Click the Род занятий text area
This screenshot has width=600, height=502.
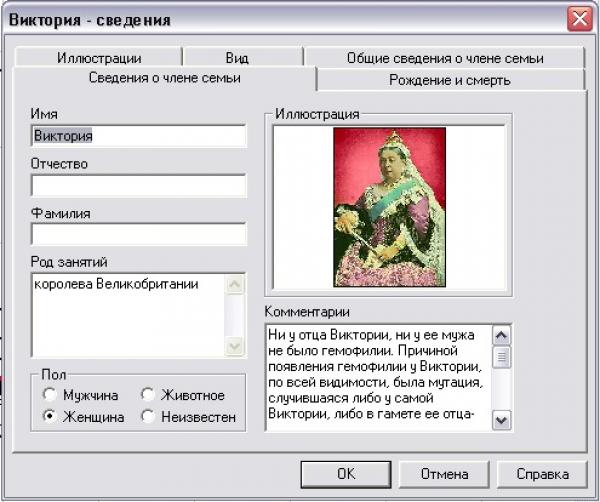coord(128,314)
